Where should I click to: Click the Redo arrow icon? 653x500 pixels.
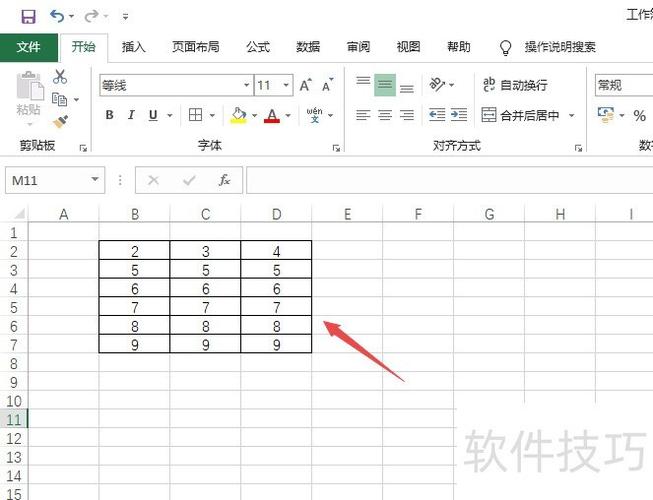tap(91, 16)
